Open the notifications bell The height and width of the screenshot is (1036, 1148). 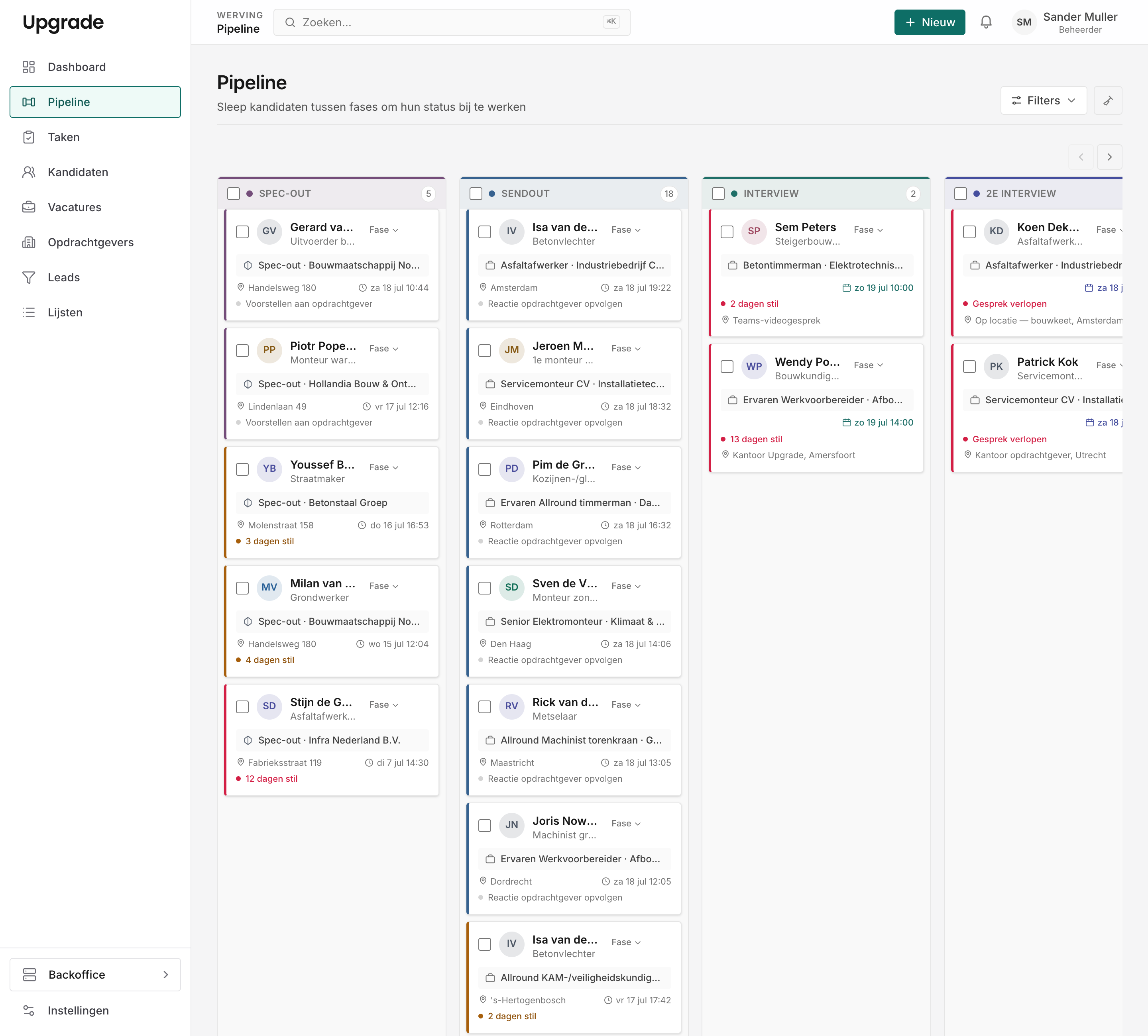(x=986, y=22)
